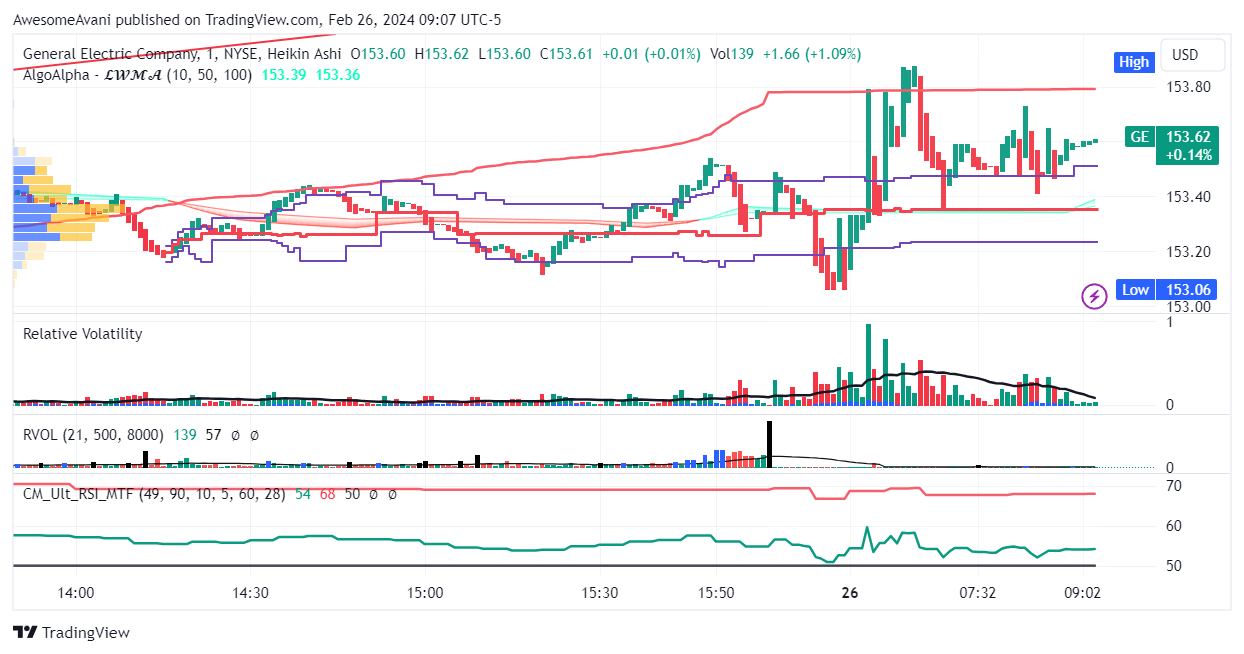The height and width of the screenshot is (654, 1244).
Task: Click the Relative Volatility indicator label
Action: click(x=83, y=334)
